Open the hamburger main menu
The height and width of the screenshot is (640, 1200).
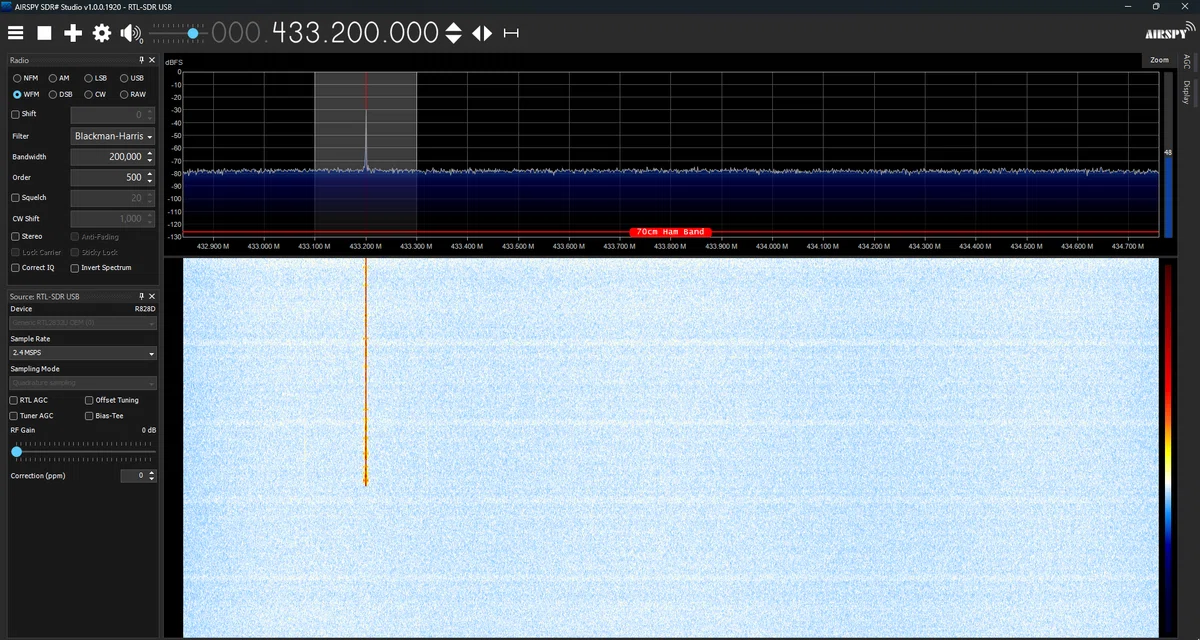(x=15, y=33)
